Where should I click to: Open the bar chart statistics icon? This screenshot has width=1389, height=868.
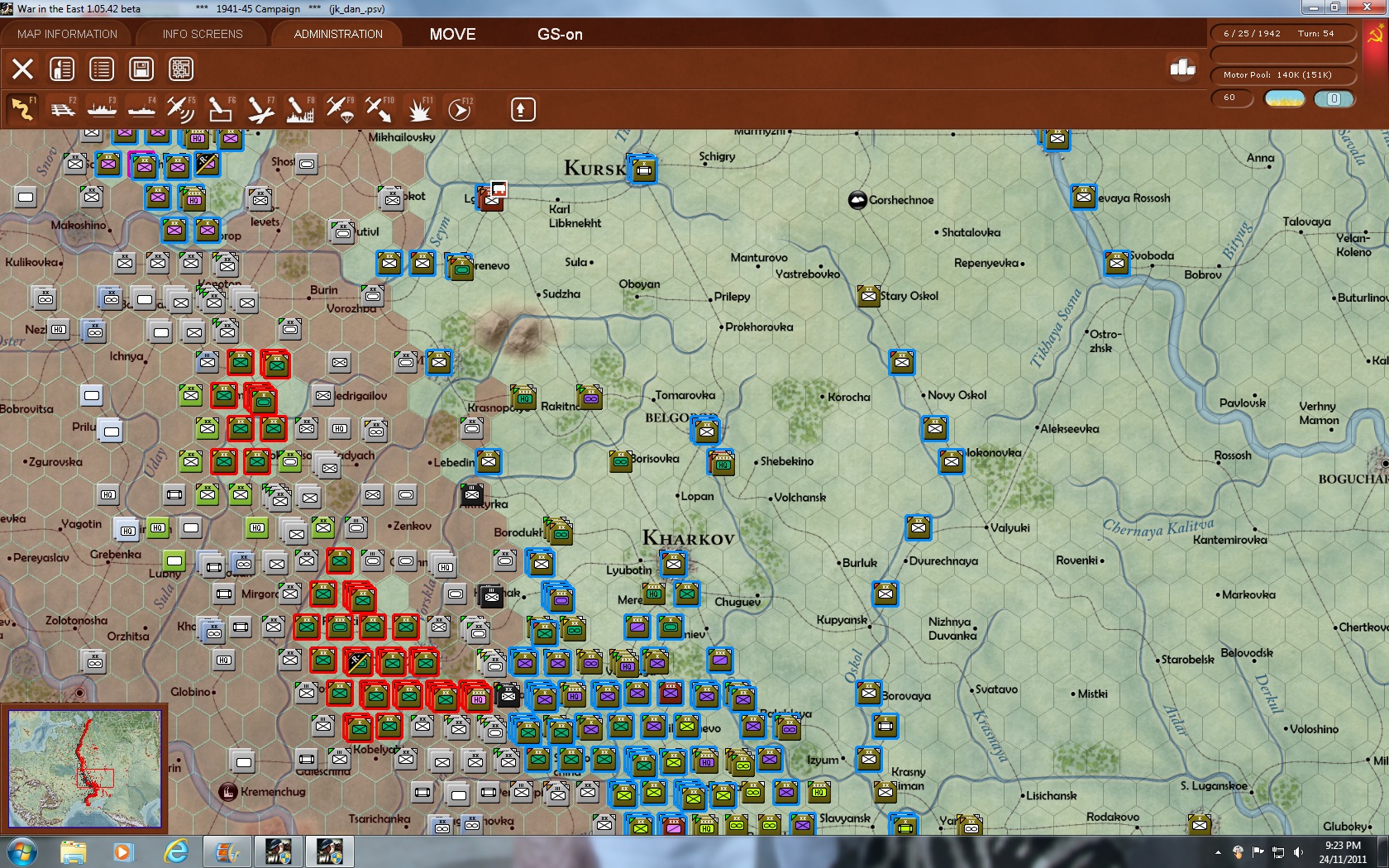coord(1182,68)
